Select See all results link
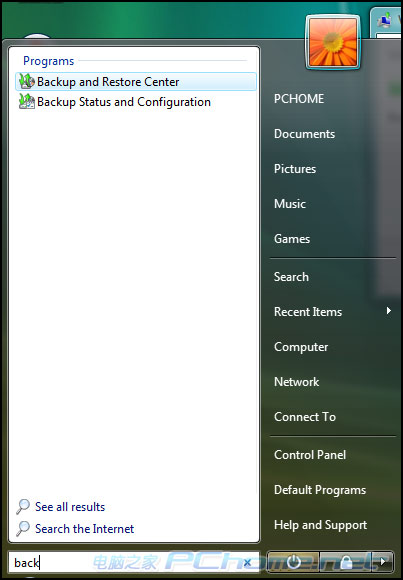The height and width of the screenshot is (580, 403). [70, 507]
